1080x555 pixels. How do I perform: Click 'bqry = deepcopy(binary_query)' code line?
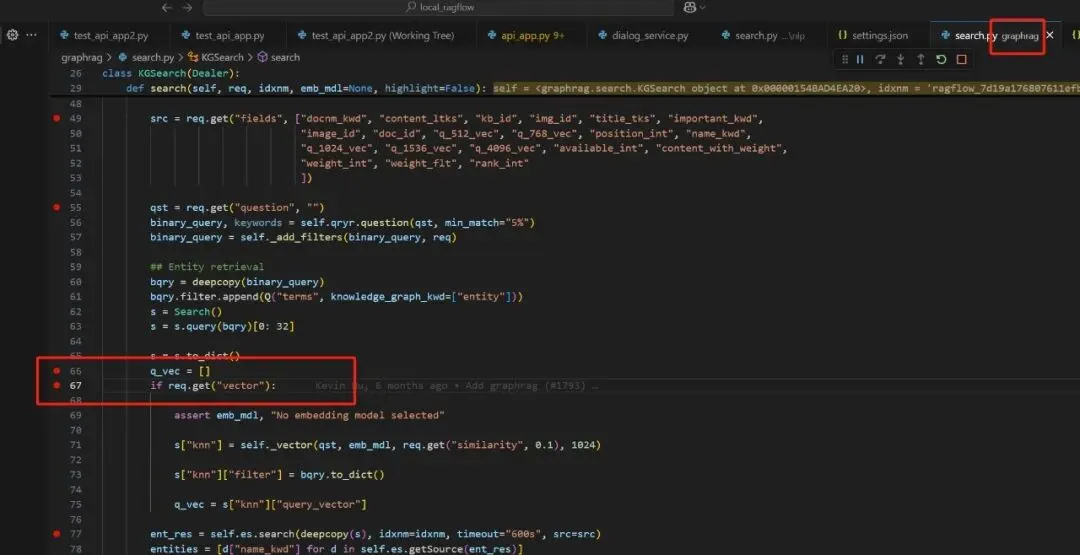pos(238,282)
